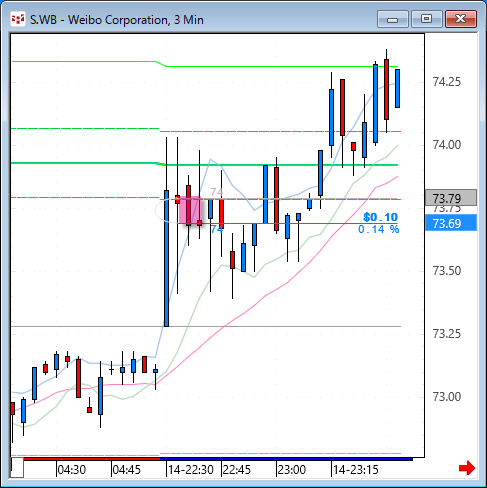Click the red arrow icon at bottom right
Image resolution: width=487 pixels, height=488 pixels.
(x=467, y=468)
